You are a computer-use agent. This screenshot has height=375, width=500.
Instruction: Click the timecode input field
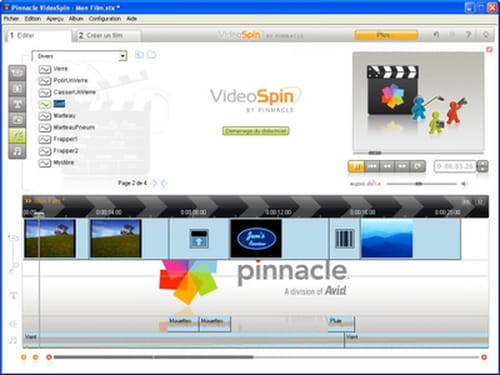click(x=455, y=166)
